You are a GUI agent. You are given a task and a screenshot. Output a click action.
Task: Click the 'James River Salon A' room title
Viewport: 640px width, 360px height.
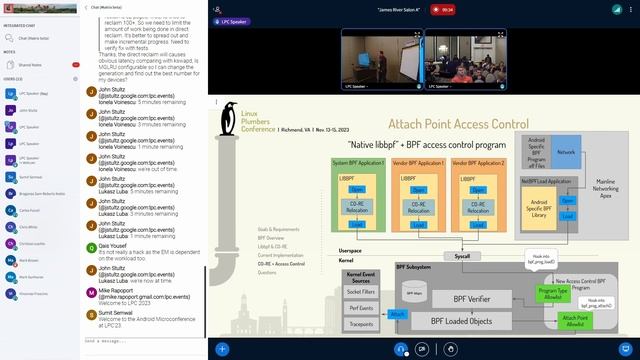coord(399,10)
